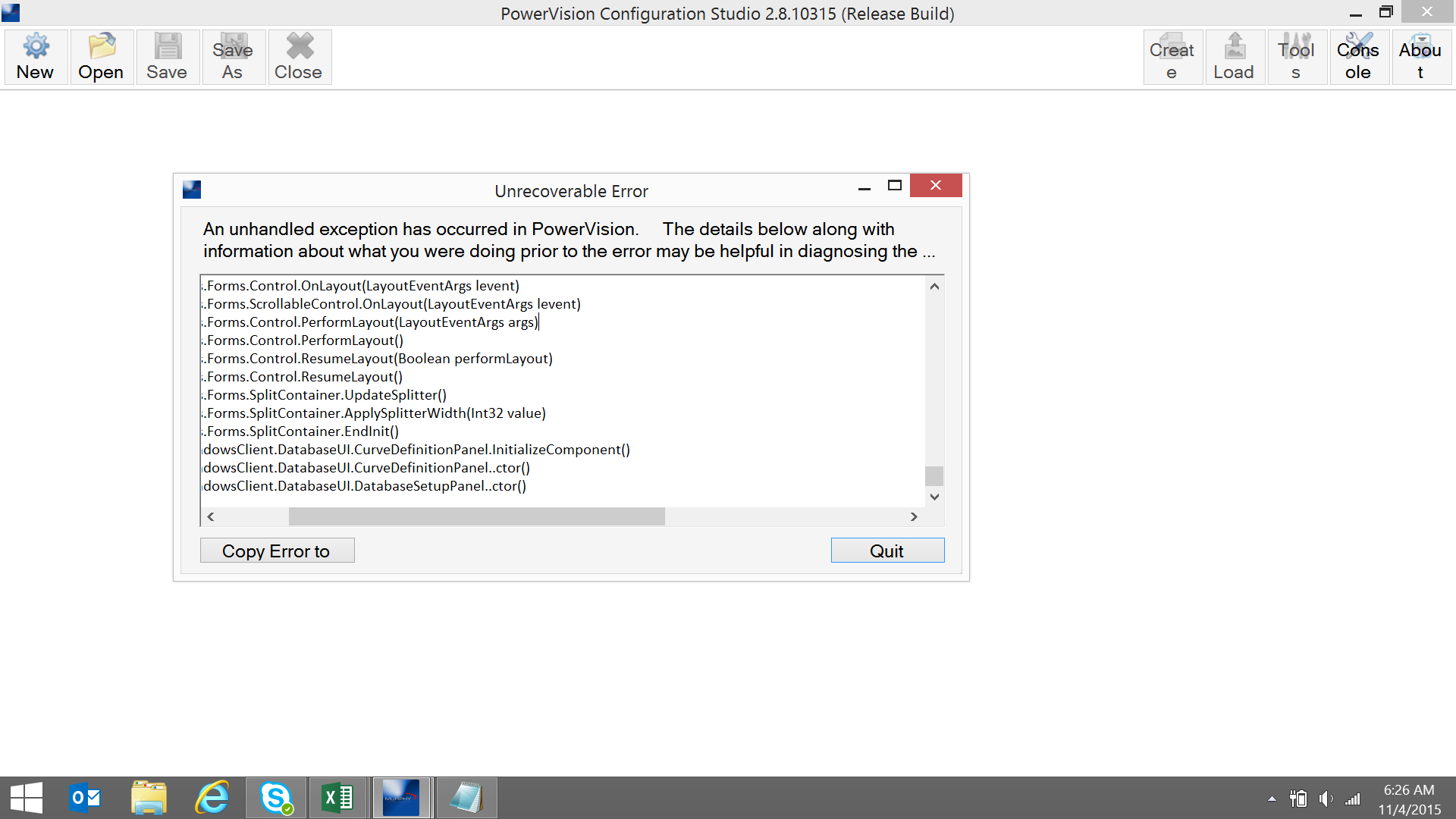Click the horizontal scroll-right arrow
This screenshot has height=819, width=1456.
tap(914, 516)
